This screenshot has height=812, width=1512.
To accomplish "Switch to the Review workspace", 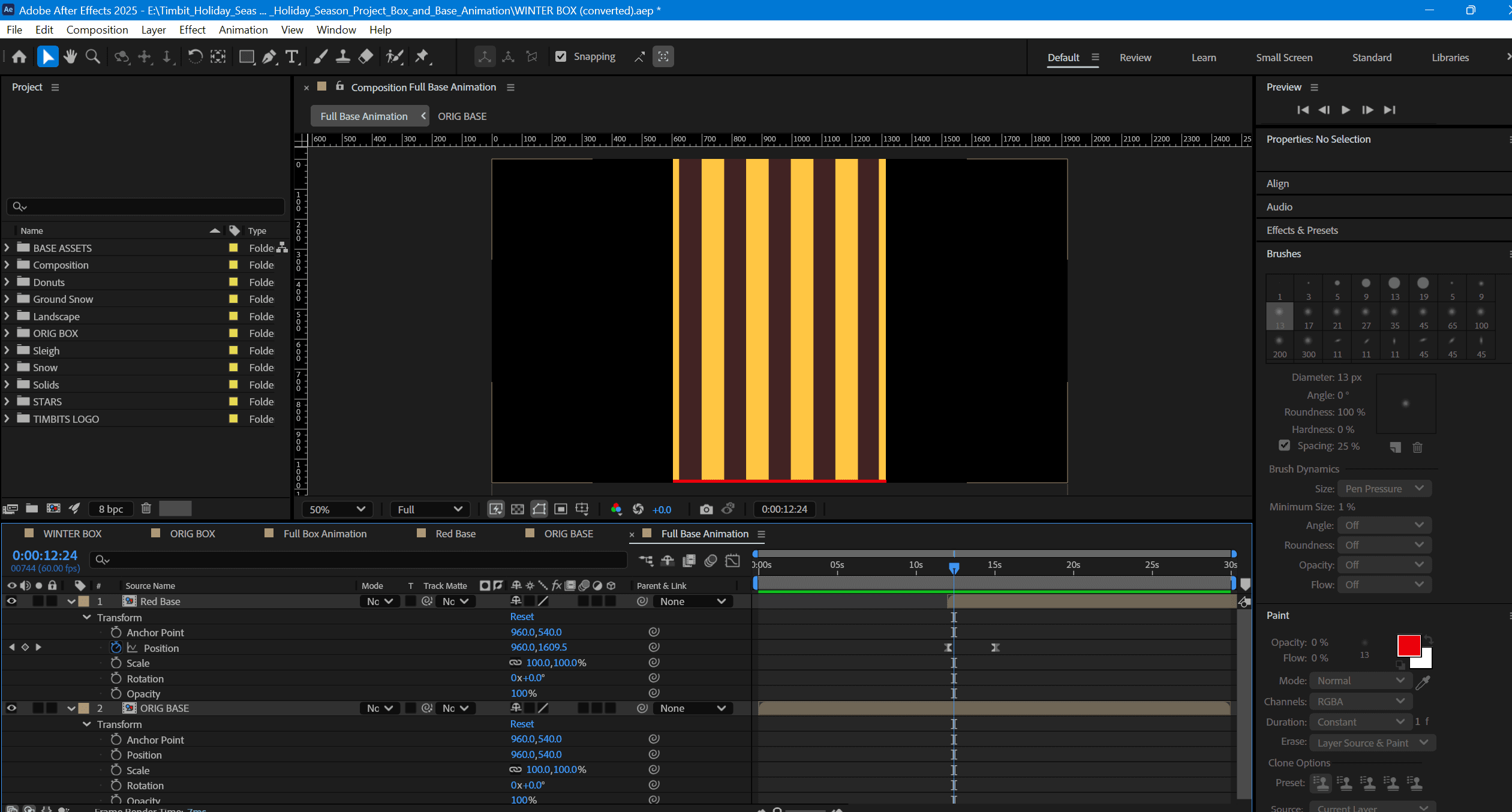I will (x=1135, y=58).
